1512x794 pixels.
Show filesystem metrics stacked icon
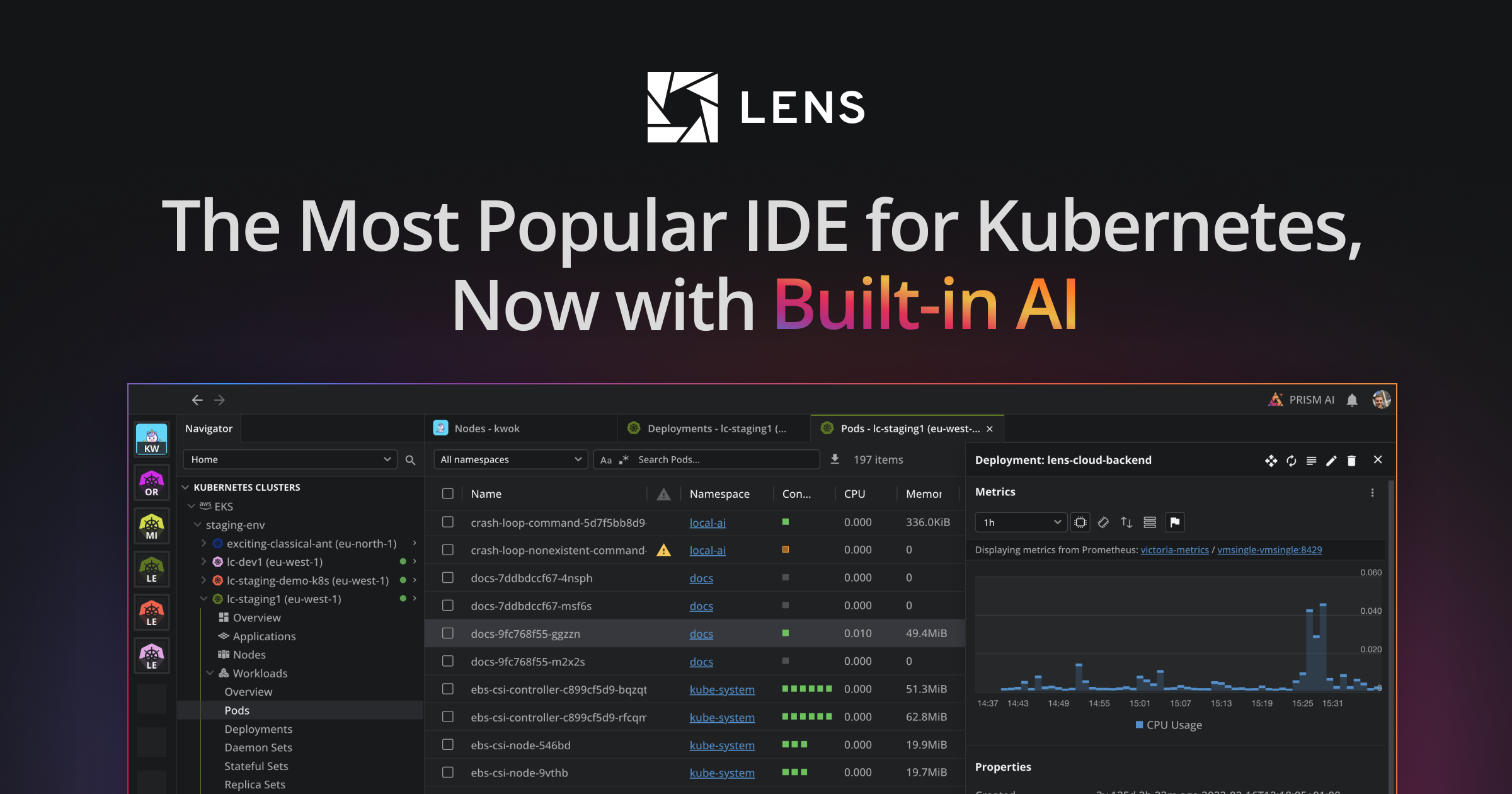point(1150,522)
